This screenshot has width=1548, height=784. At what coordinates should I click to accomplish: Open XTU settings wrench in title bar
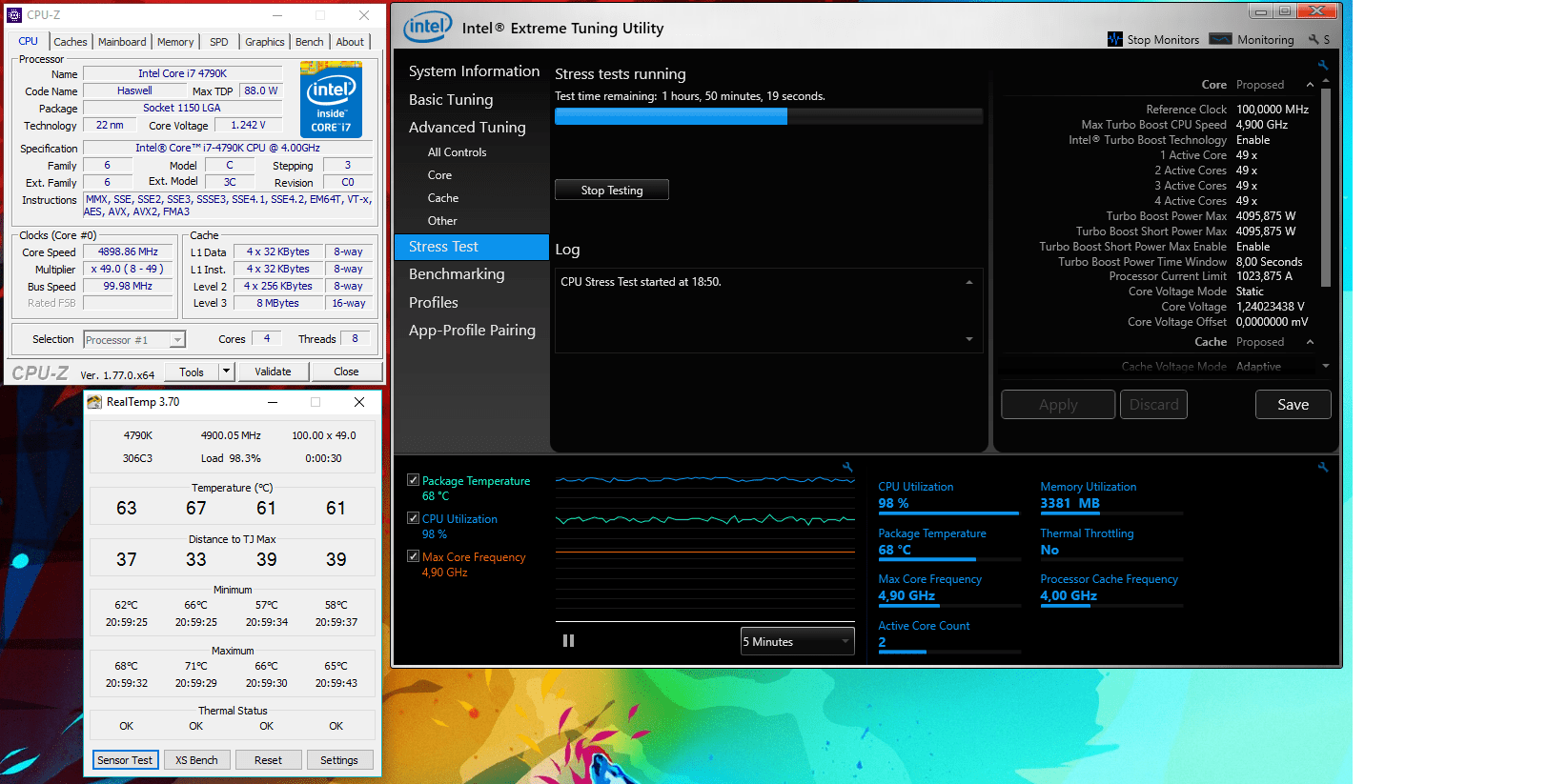tap(1314, 40)
